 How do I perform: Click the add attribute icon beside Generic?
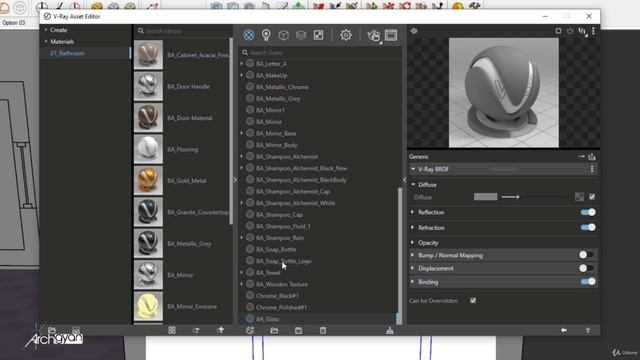581,156
